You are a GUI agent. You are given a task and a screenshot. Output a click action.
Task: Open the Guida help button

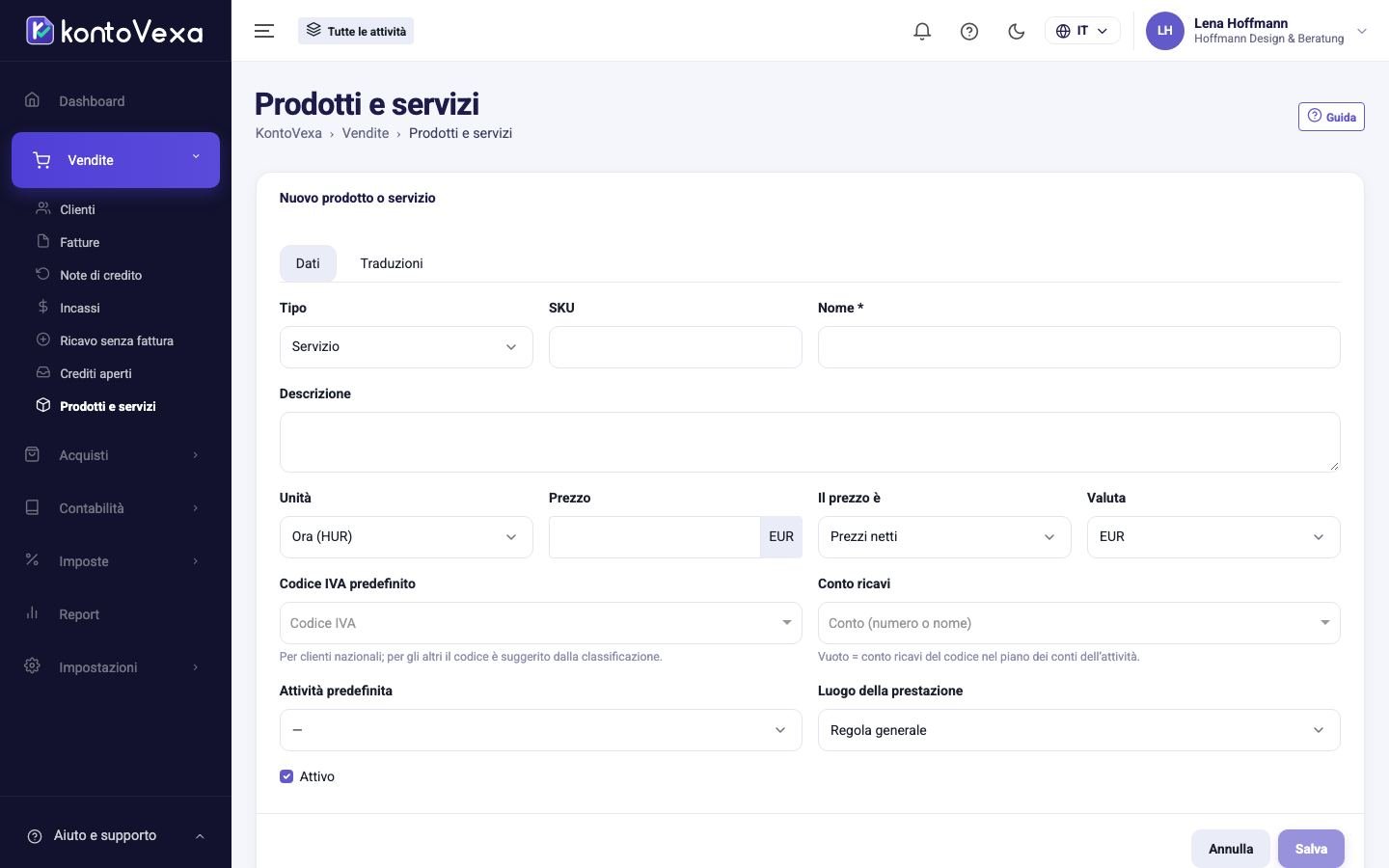click(1331, 117)
